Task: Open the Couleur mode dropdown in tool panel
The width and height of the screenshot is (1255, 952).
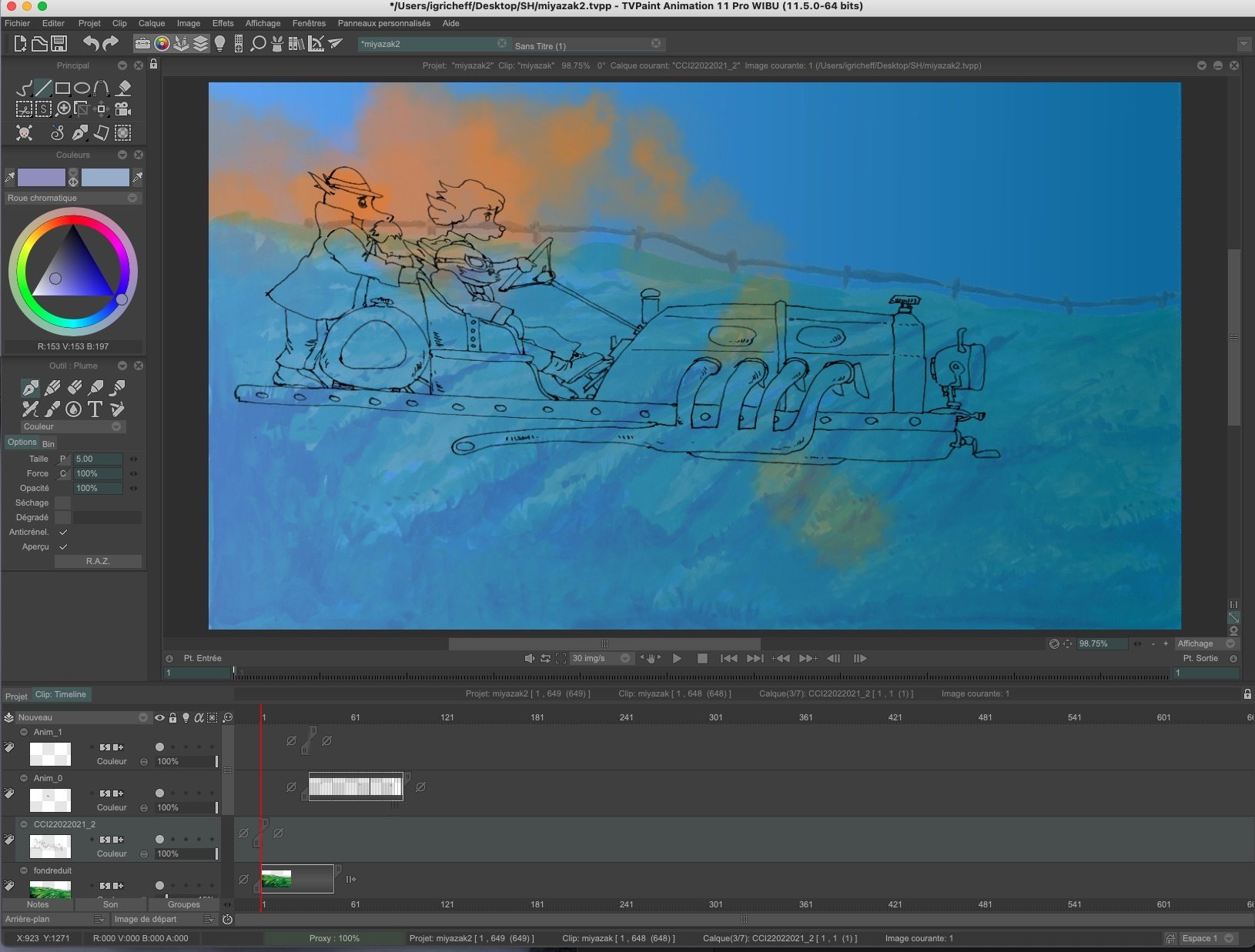Action: click(x=72, y=426)
